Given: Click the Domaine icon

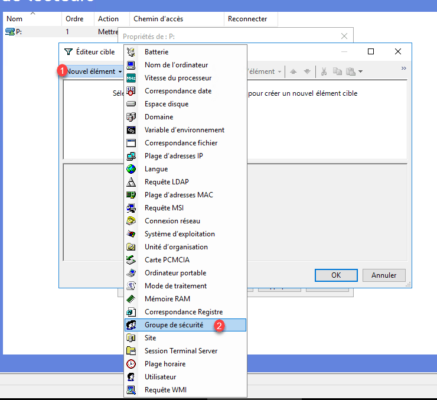Looking at the screenshot, I should click(131, 117).
